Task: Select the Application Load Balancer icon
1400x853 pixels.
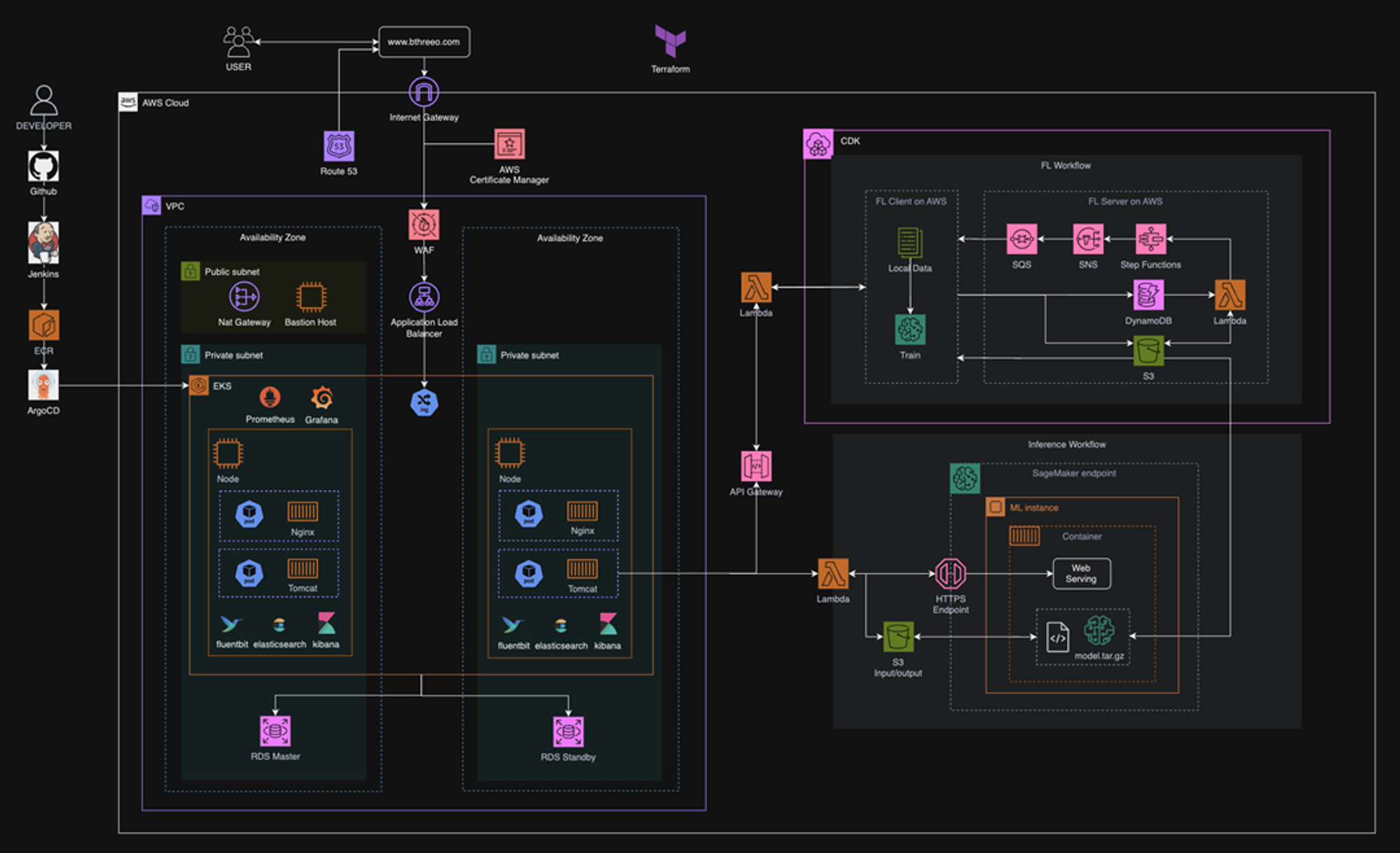Action: (423, 297)
